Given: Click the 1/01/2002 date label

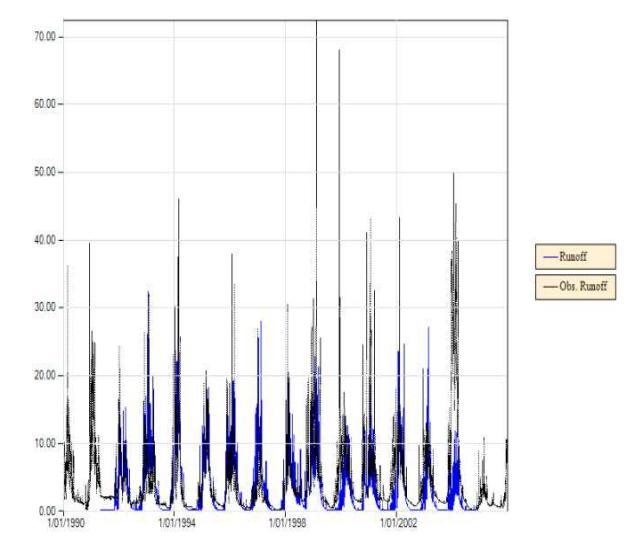Looking at the screenshot, I should click(399, 523).
